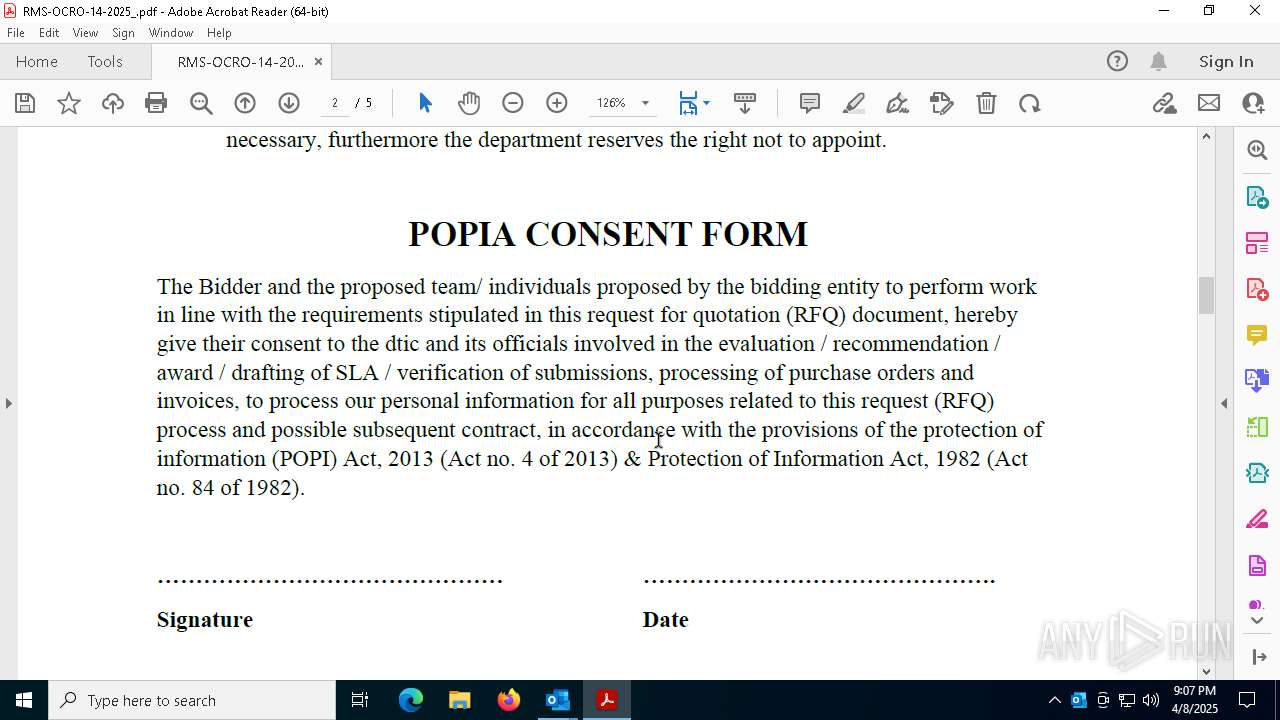Click the vertical scrollbar thumb
The width and height of the screenshot is (1280, 720).
(1206, 295)
